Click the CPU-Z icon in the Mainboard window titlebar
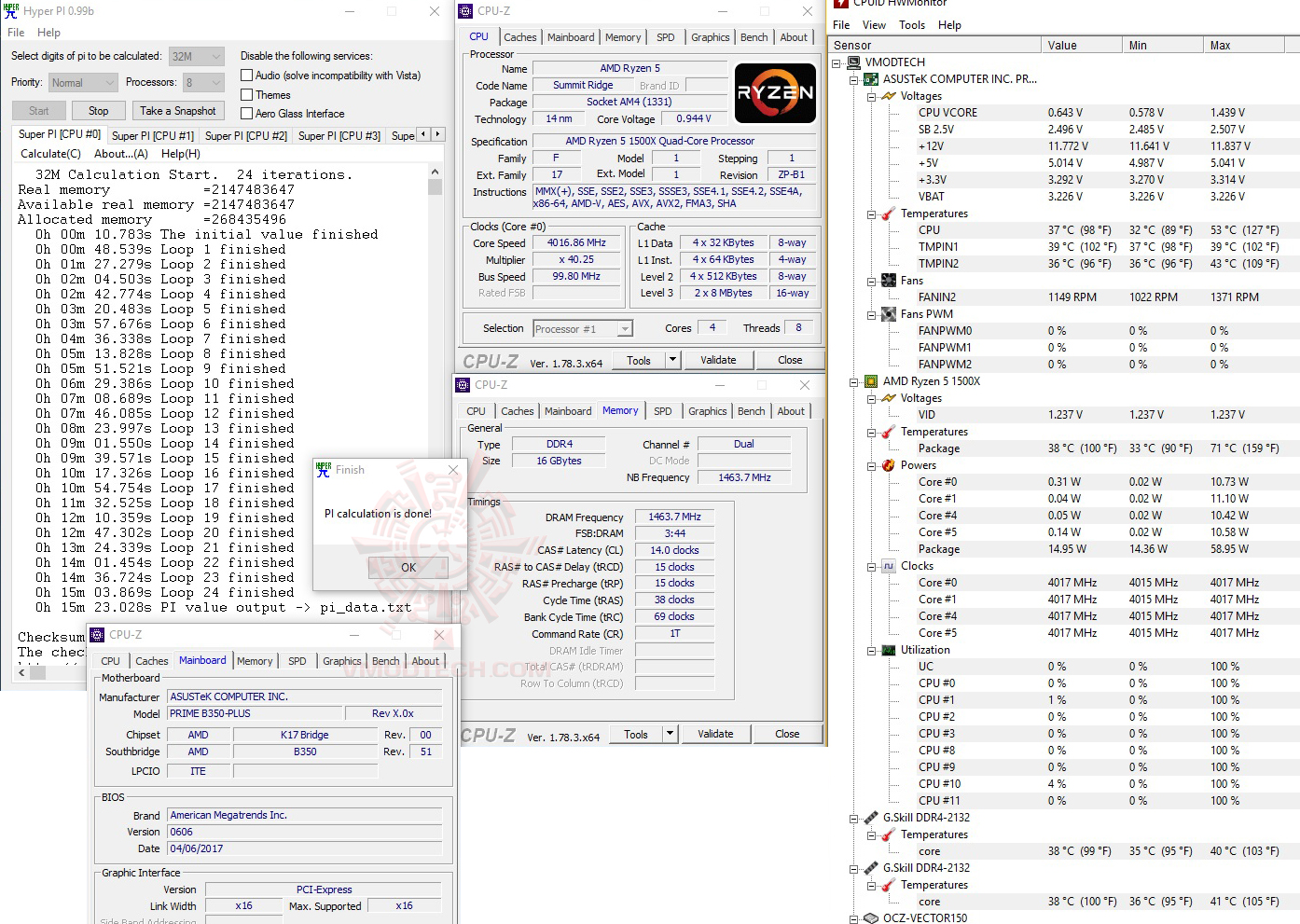The height and width of the screenshot is (924, 1300). click(x=96, y=635)
